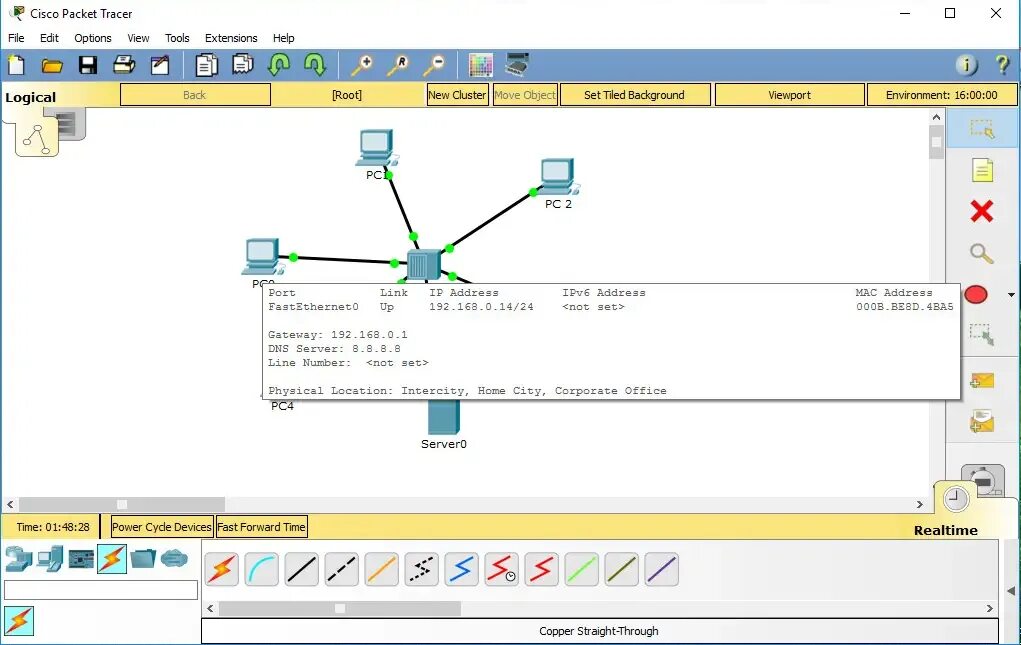Select the Components category icon
The image size is (1021, 645).
click(x=81, y=558)
